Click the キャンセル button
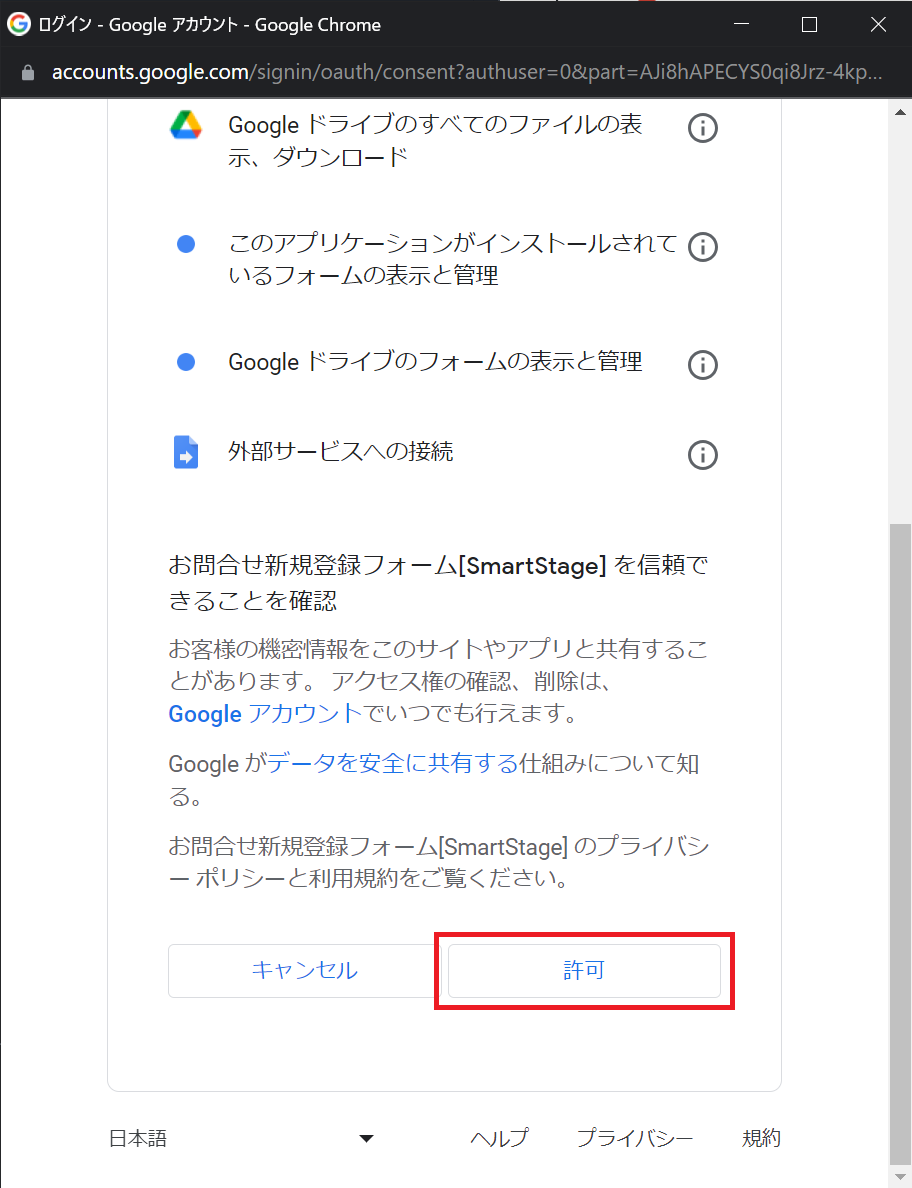This screenshot has height=1188, width=912. [305, 971]
